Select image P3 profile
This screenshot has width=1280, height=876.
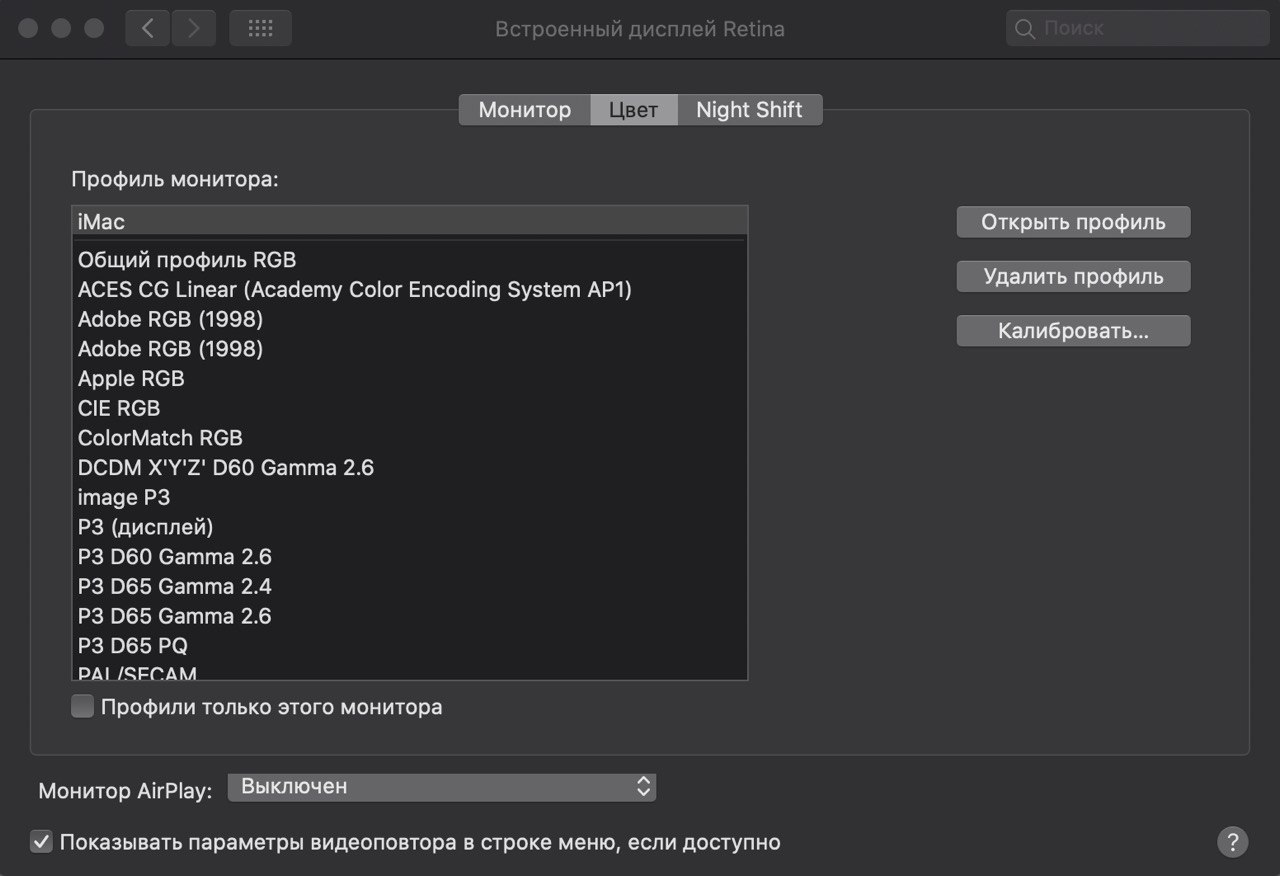[x=410, y=497]
